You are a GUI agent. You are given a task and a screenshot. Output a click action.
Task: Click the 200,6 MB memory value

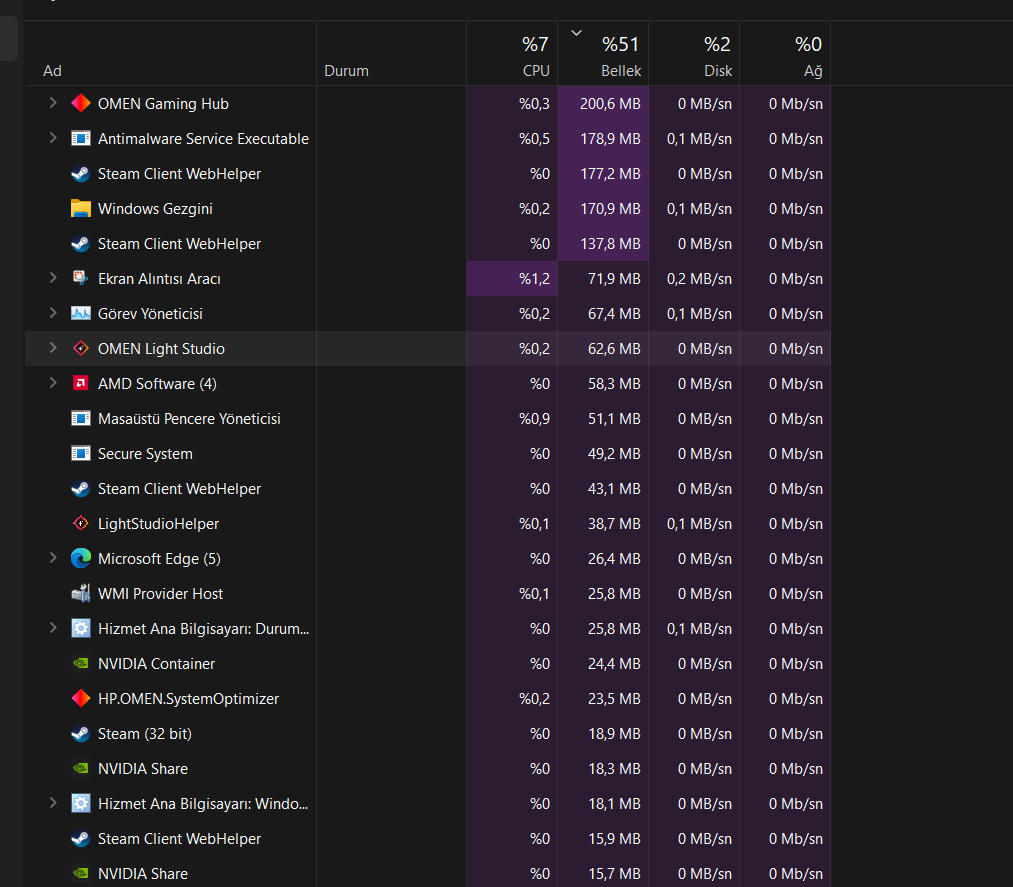coord(610,104)
